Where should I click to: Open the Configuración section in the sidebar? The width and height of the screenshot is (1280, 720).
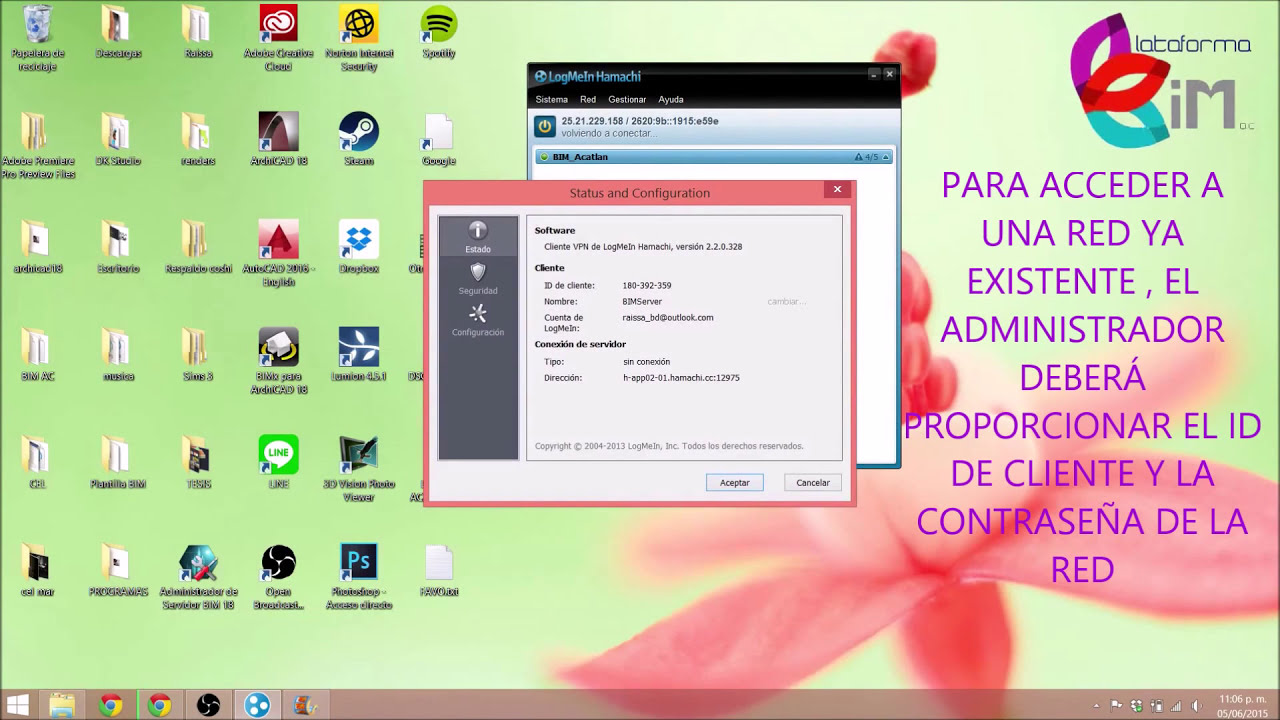478,320
